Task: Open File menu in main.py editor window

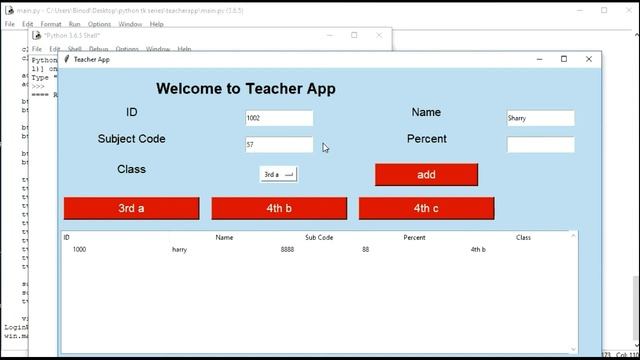Action: (9, 24)
